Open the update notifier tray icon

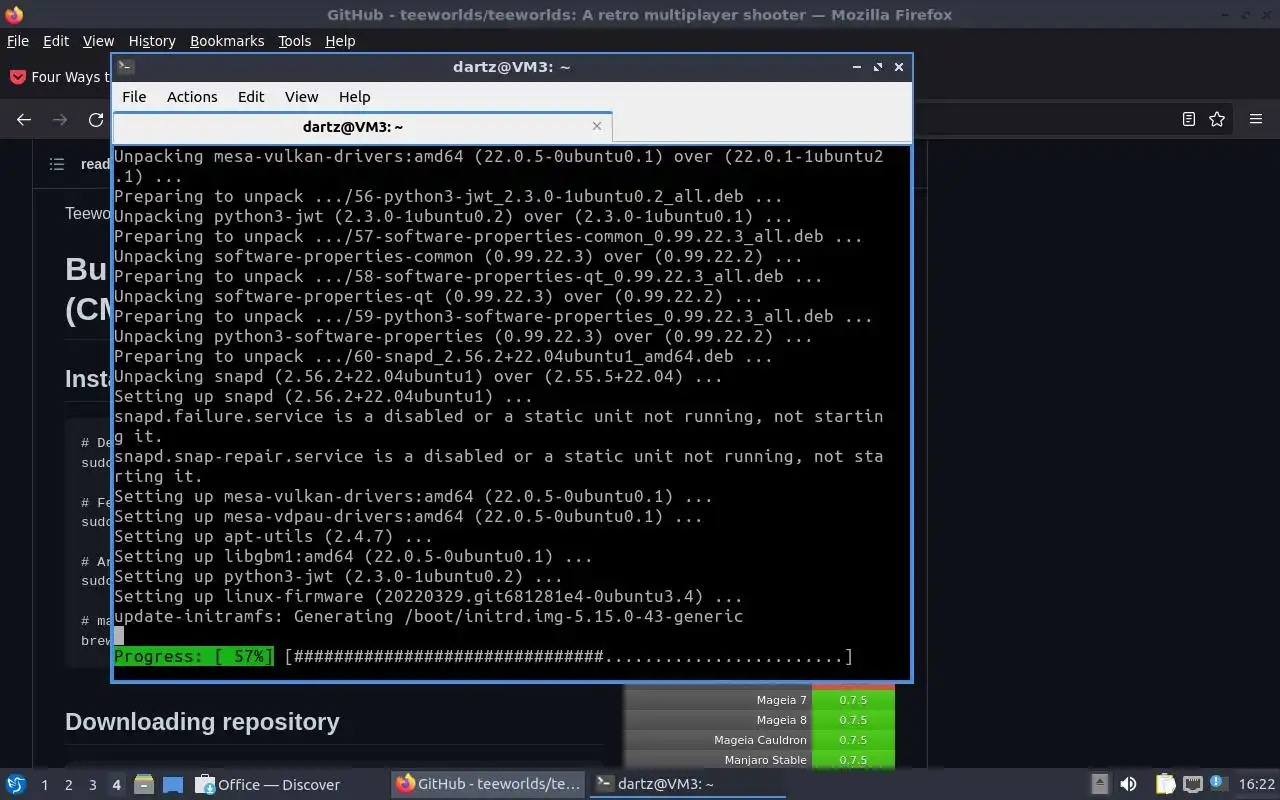(1218, 784)
